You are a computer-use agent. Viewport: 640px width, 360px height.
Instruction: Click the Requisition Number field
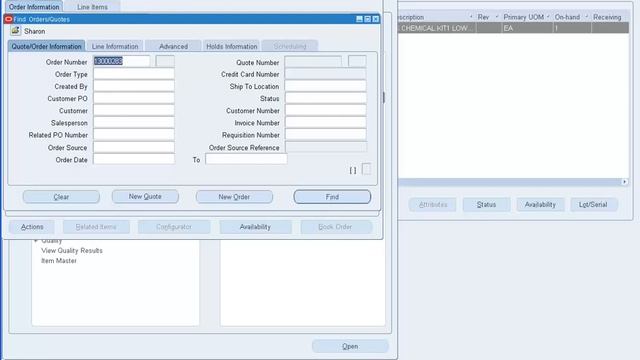pyautogui.click(x=325, y=135)
